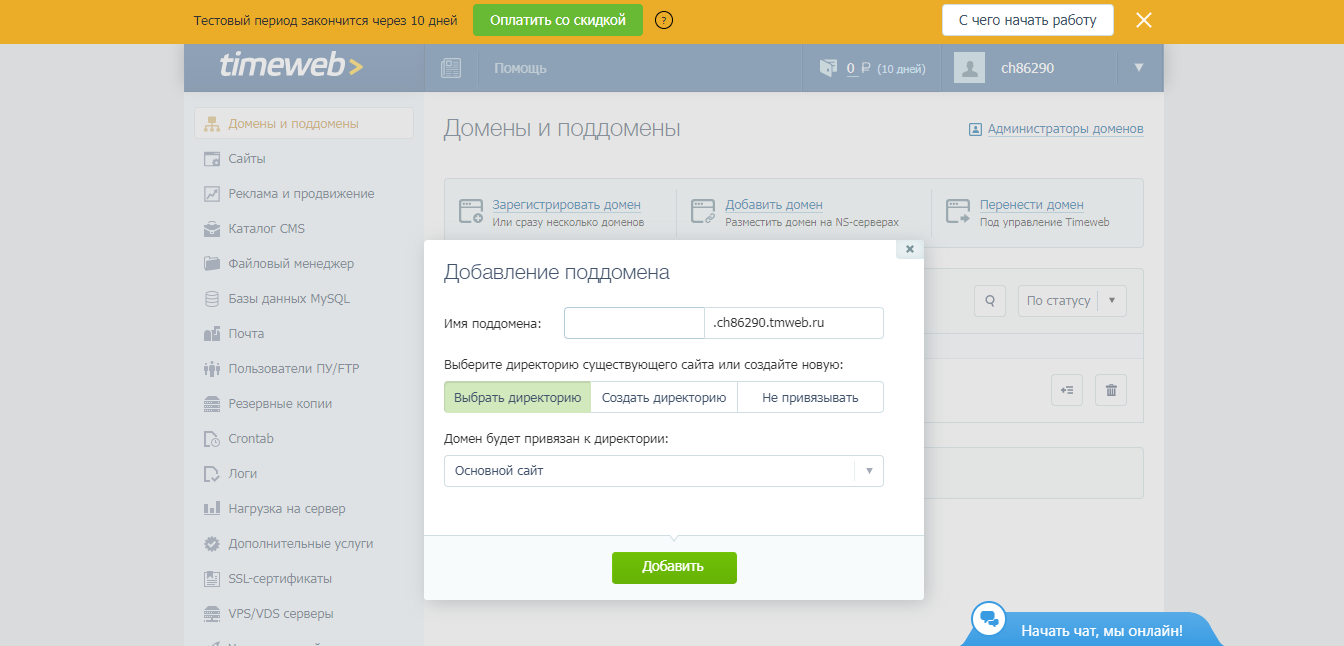This screenshot has height=646, width=1344.
Task: Click the Логи icon
Action: 212,473
